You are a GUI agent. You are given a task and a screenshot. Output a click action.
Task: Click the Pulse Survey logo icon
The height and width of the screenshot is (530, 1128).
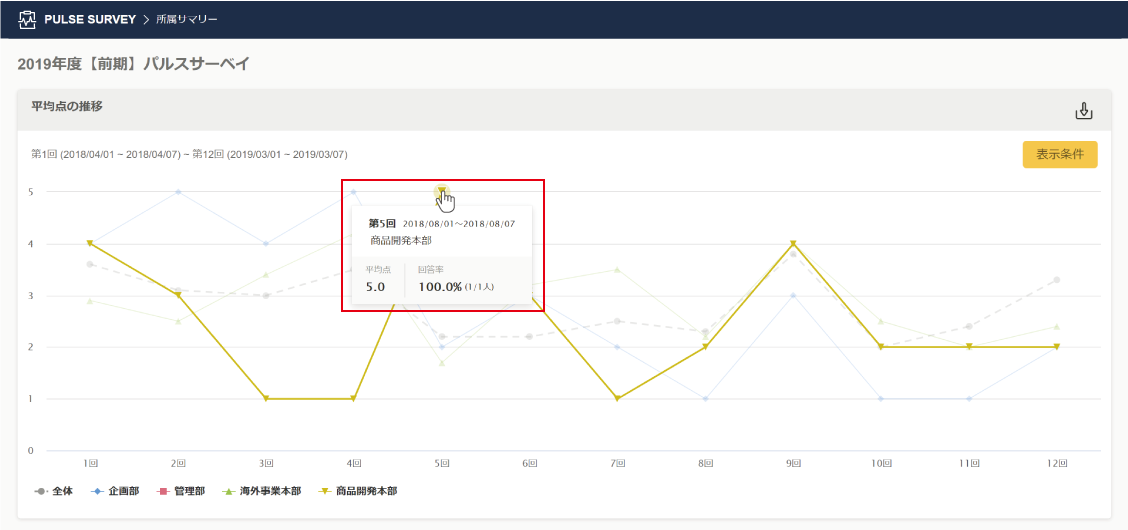[x=27, y=19]
